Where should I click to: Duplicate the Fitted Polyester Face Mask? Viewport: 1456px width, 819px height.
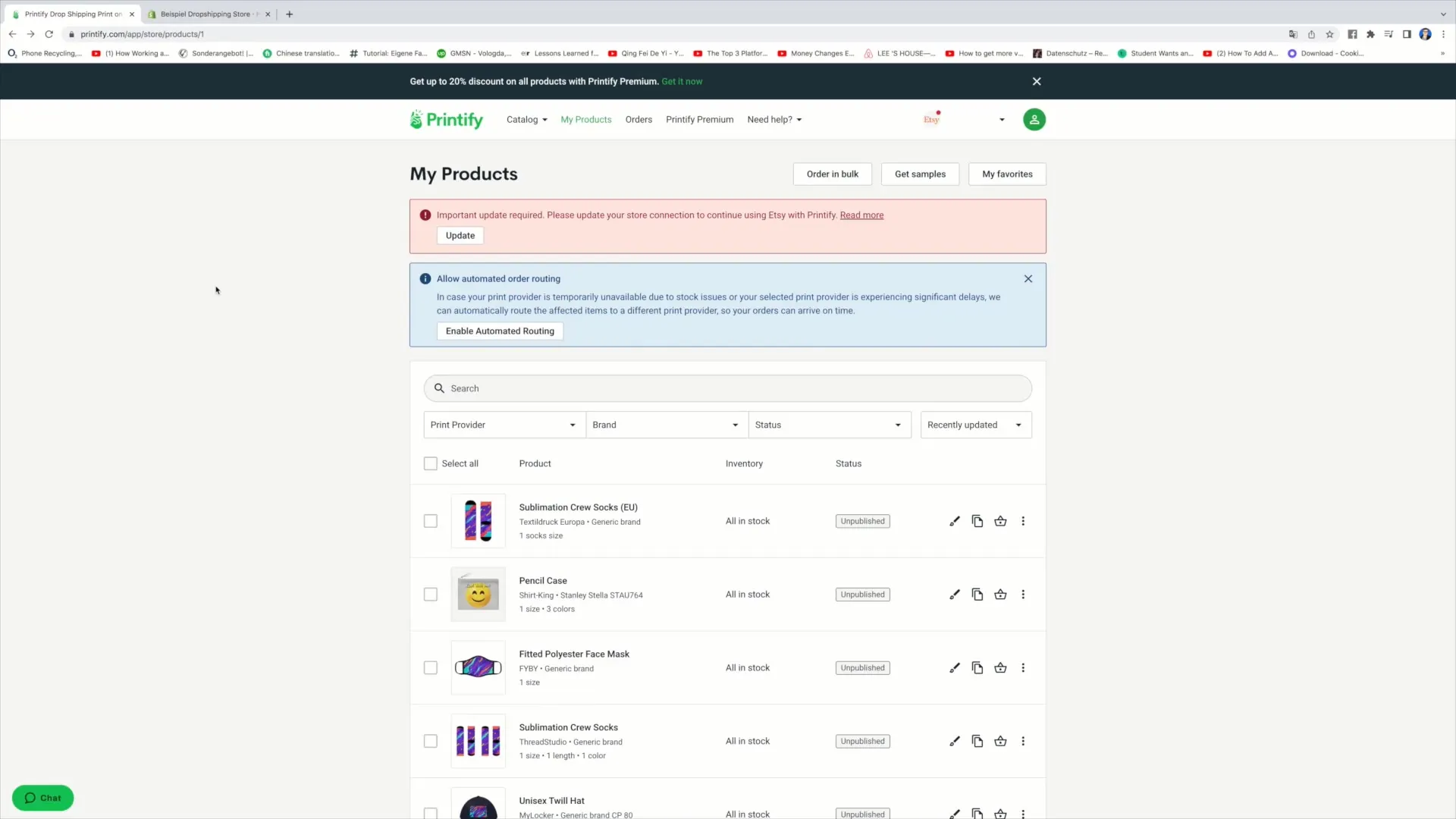click(x=977, y=668)
